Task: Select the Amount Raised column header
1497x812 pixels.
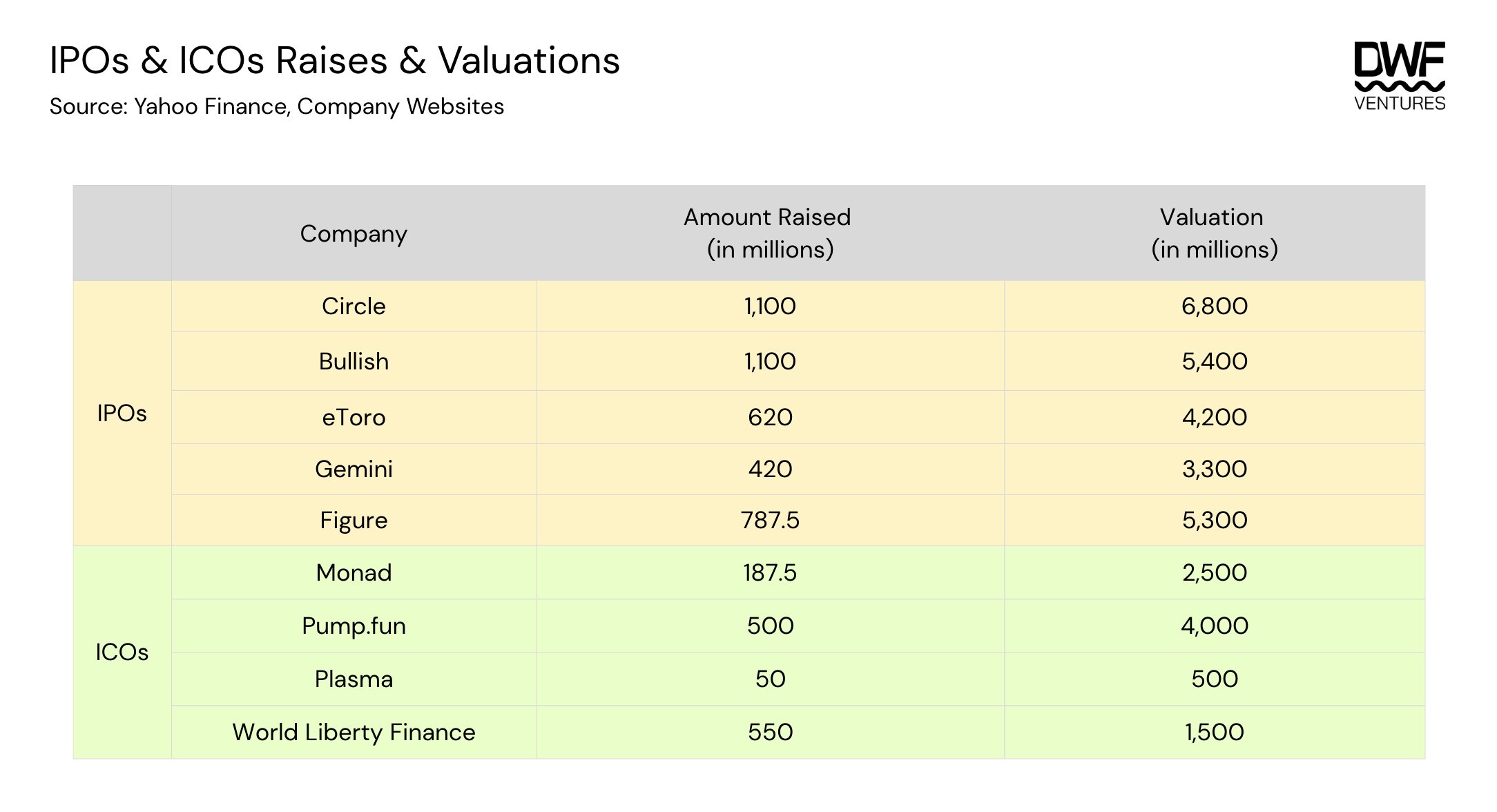Action: point(769,233)
